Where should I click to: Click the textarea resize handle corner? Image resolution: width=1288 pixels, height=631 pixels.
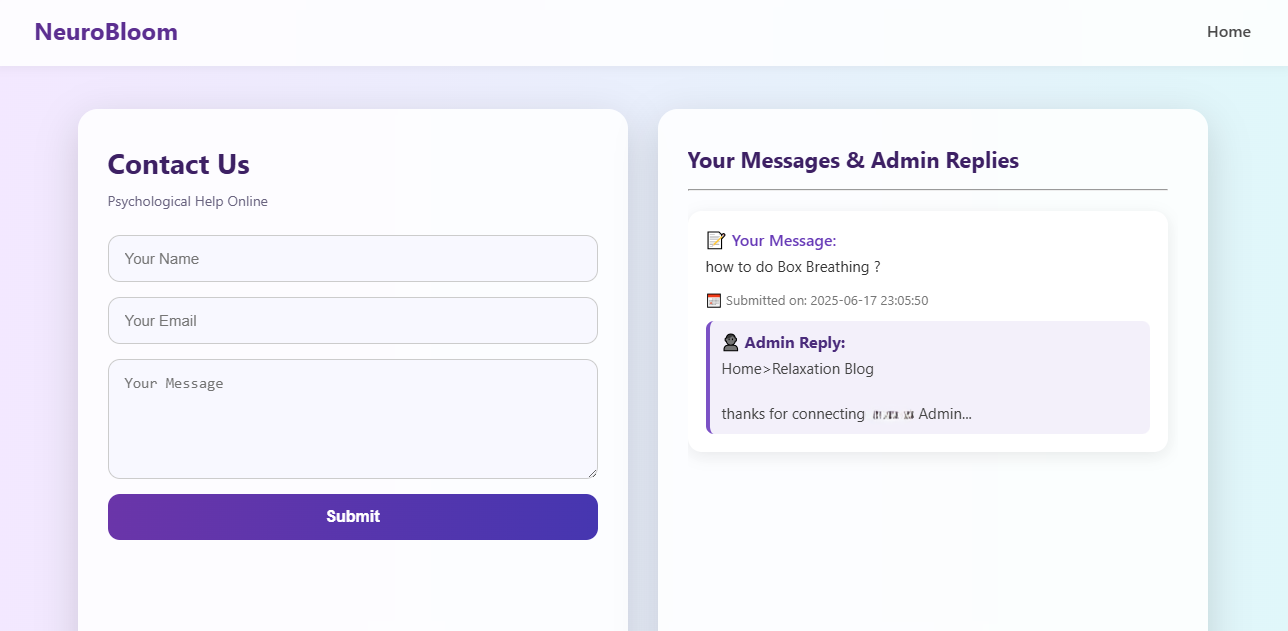click(x=591, y=472)
